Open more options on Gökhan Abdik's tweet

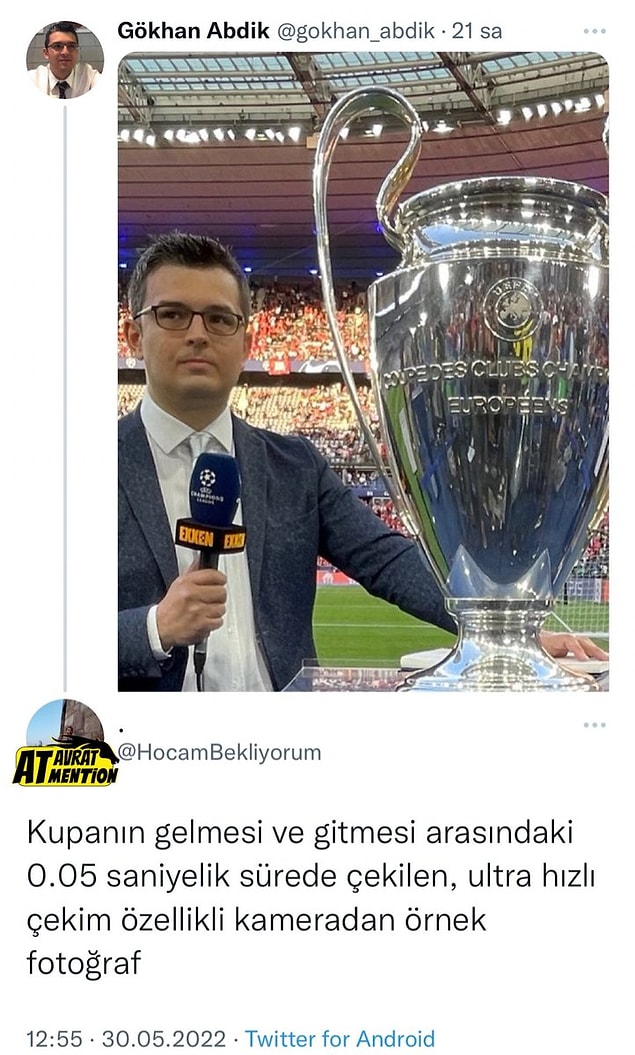tap(595, 31)
